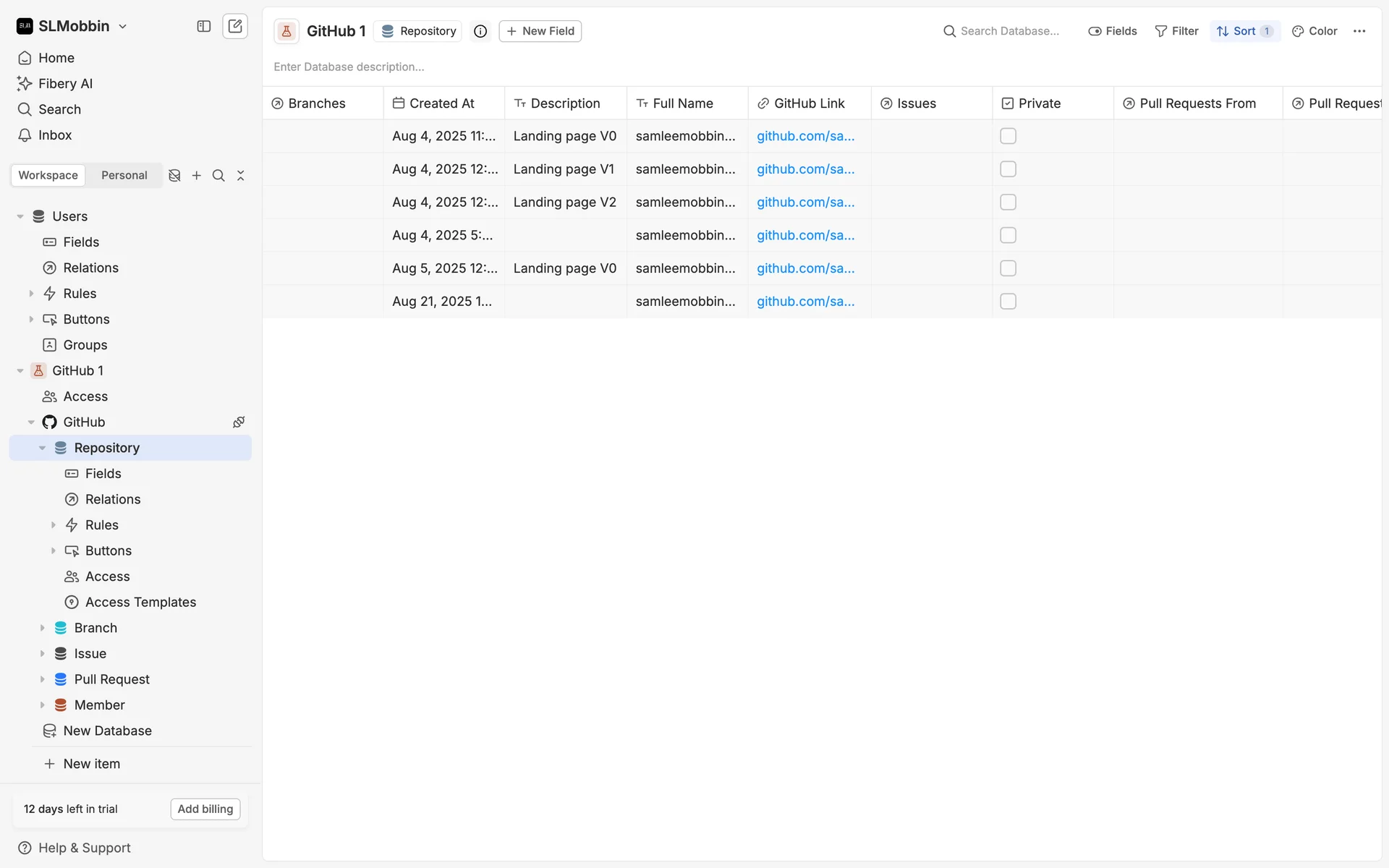Click the three-dots more options icon
This screenshot has width=1389, height=868.
1359,31
